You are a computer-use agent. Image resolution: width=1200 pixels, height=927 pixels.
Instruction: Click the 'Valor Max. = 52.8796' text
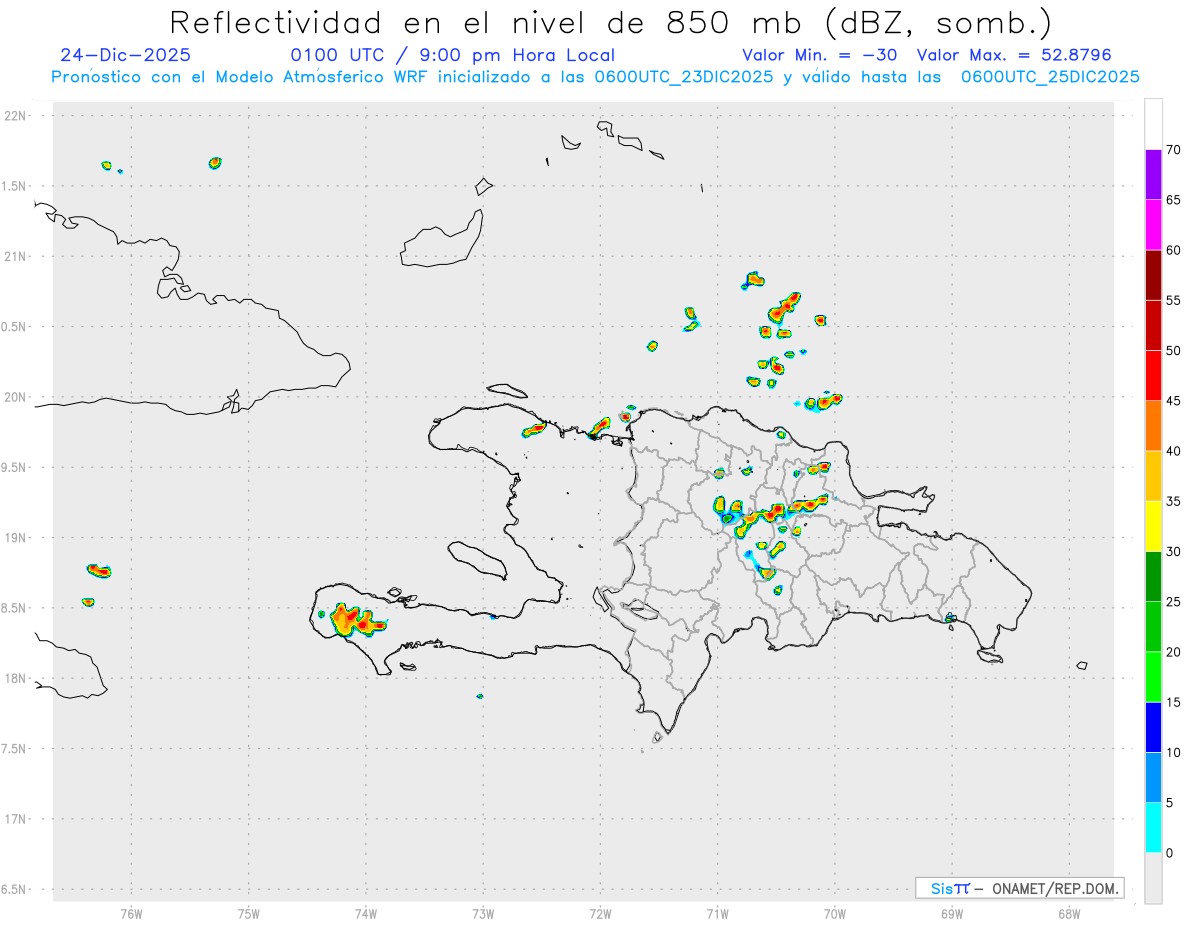click(x=1014, y=55)
